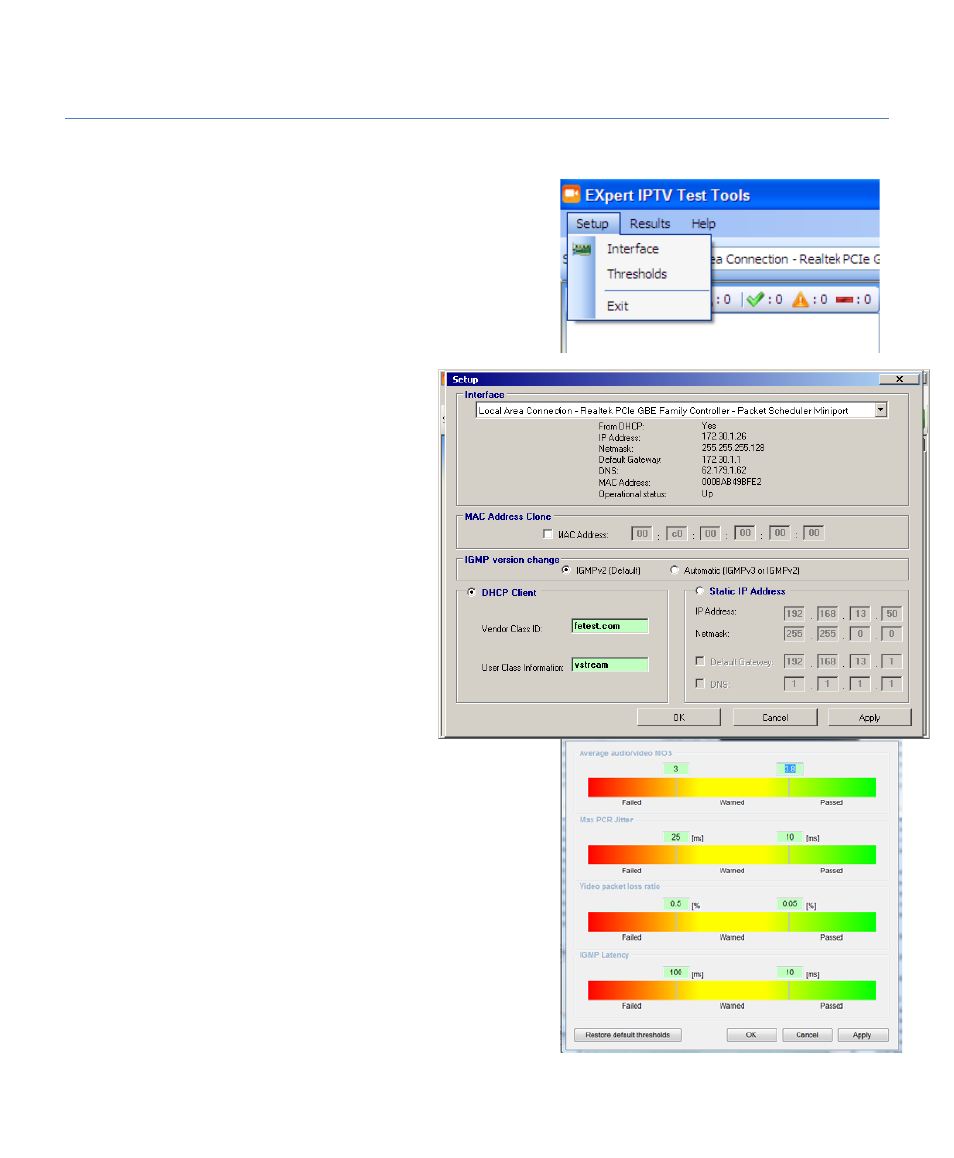This screenshot has height=1158, width=954.
Task: Open the Help menu
Action: point(704,223)
